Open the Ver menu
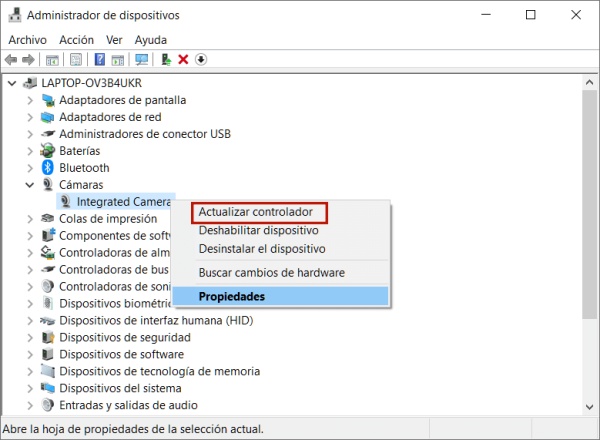 (x=114, y=40)
